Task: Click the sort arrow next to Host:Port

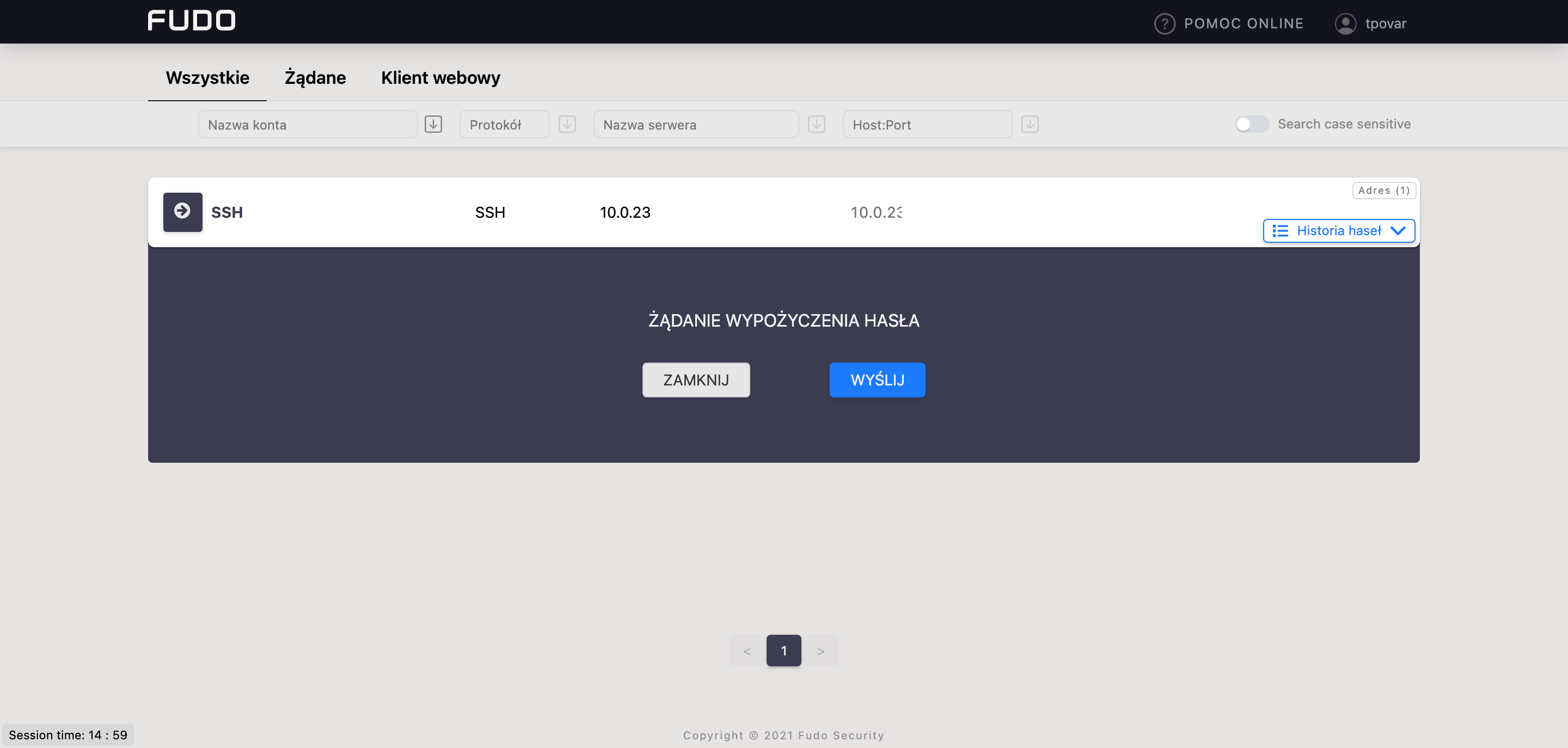Action: coord(1030,124)
